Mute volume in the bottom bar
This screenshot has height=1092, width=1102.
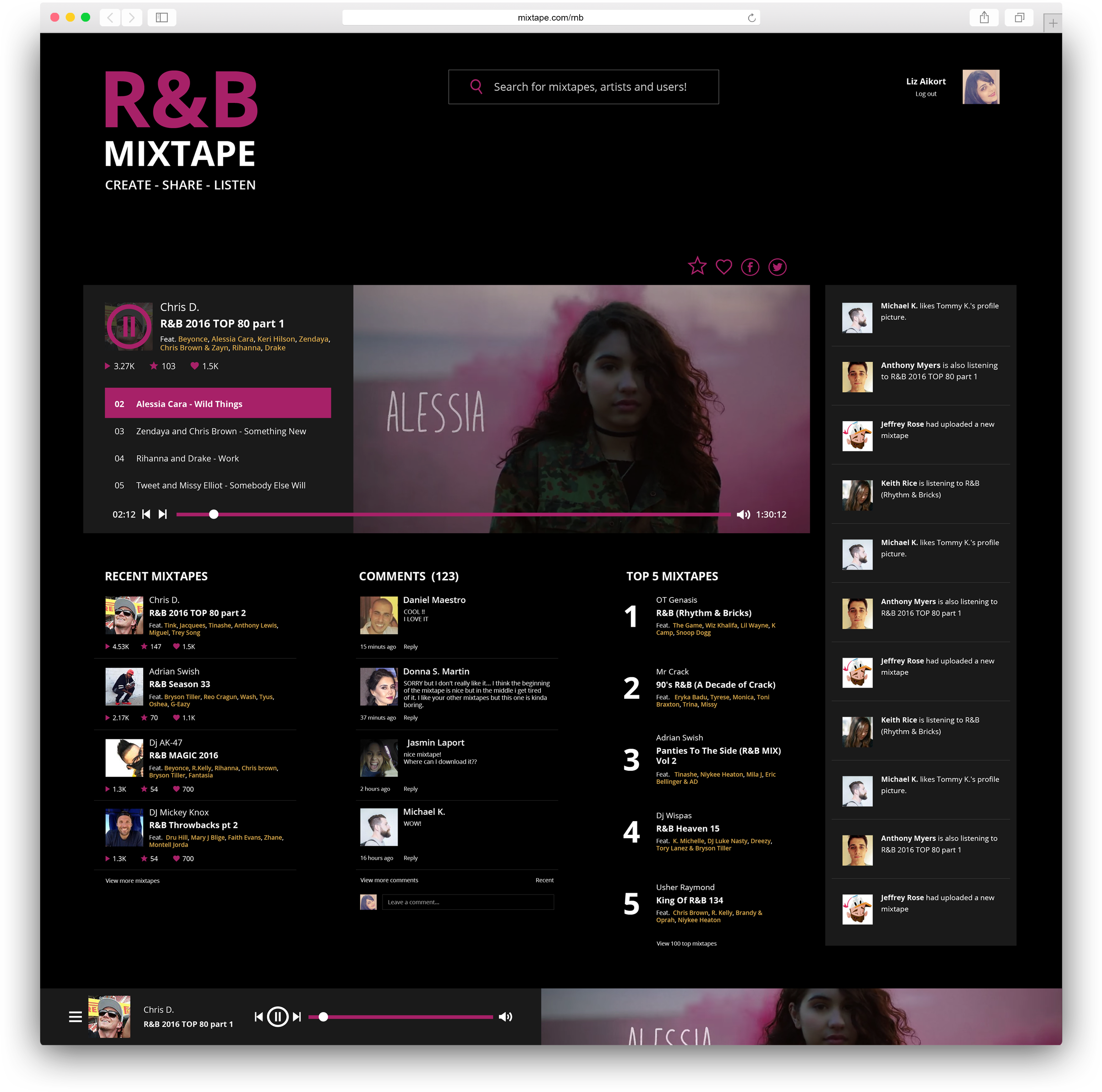pos(505,1017)
